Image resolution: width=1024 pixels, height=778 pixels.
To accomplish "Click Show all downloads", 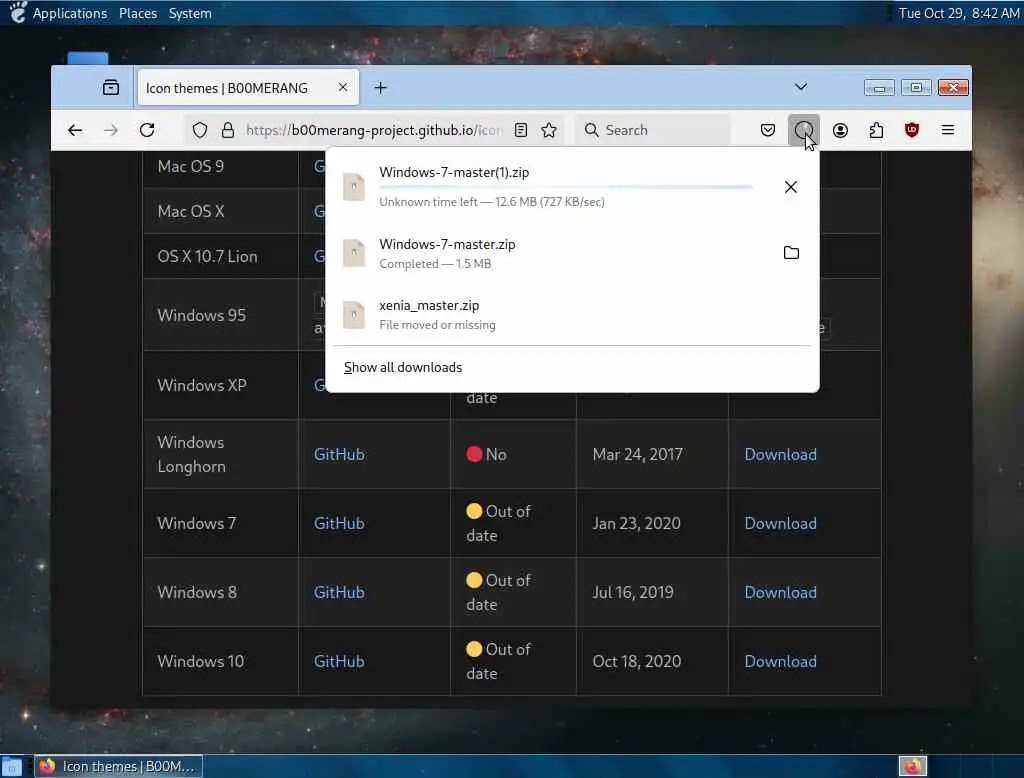I will 403,367.
